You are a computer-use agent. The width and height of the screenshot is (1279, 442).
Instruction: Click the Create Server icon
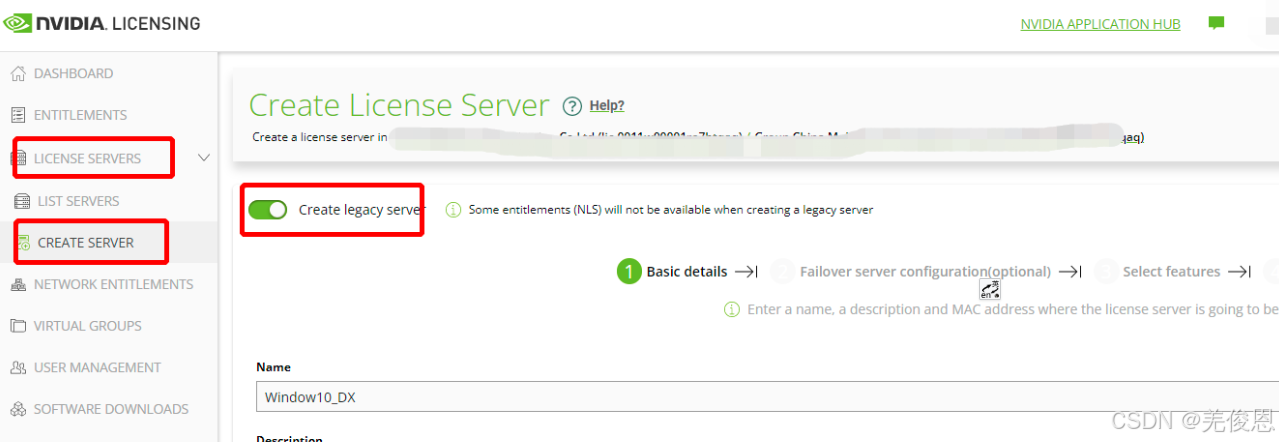pos(22,243)
